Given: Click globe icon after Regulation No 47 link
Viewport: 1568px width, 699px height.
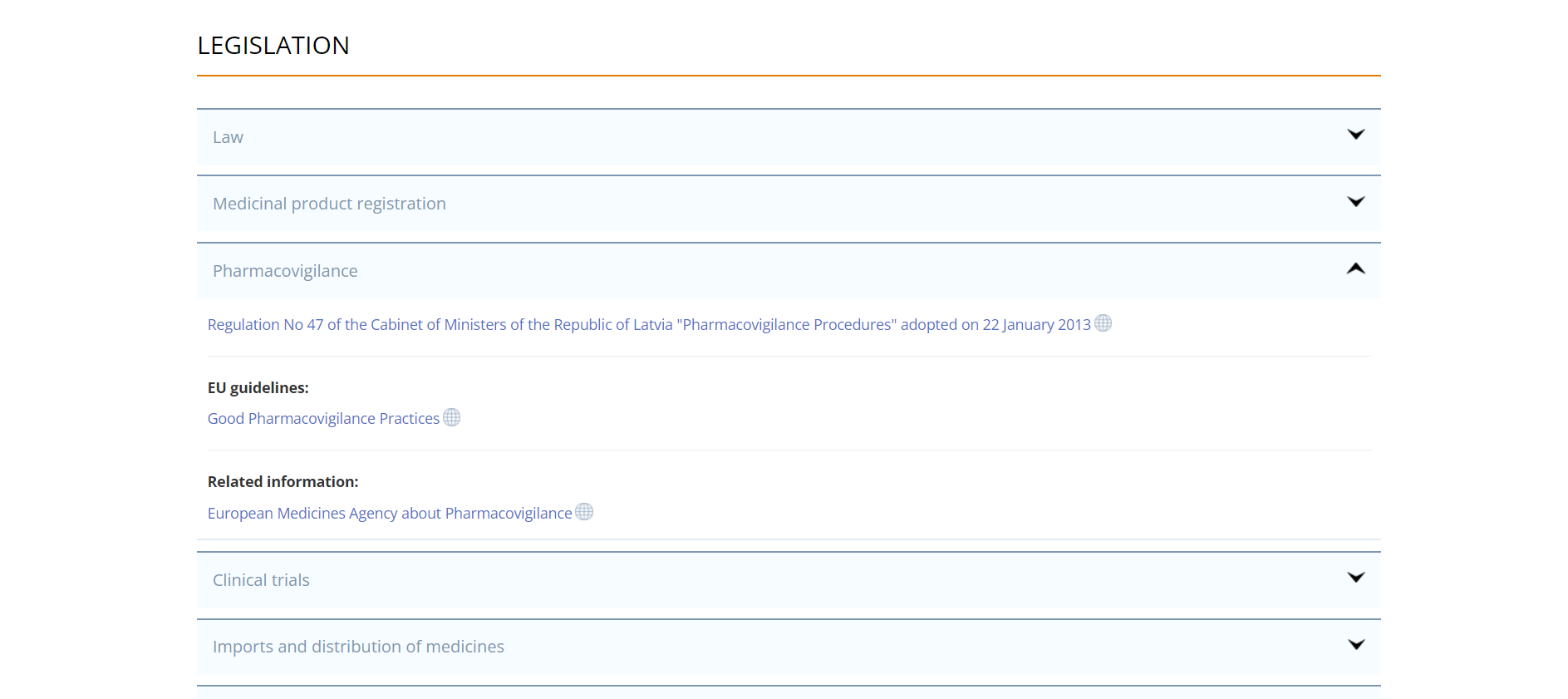Looking at the screenshot, I should pyautogui.click(x=1103, y=323).
